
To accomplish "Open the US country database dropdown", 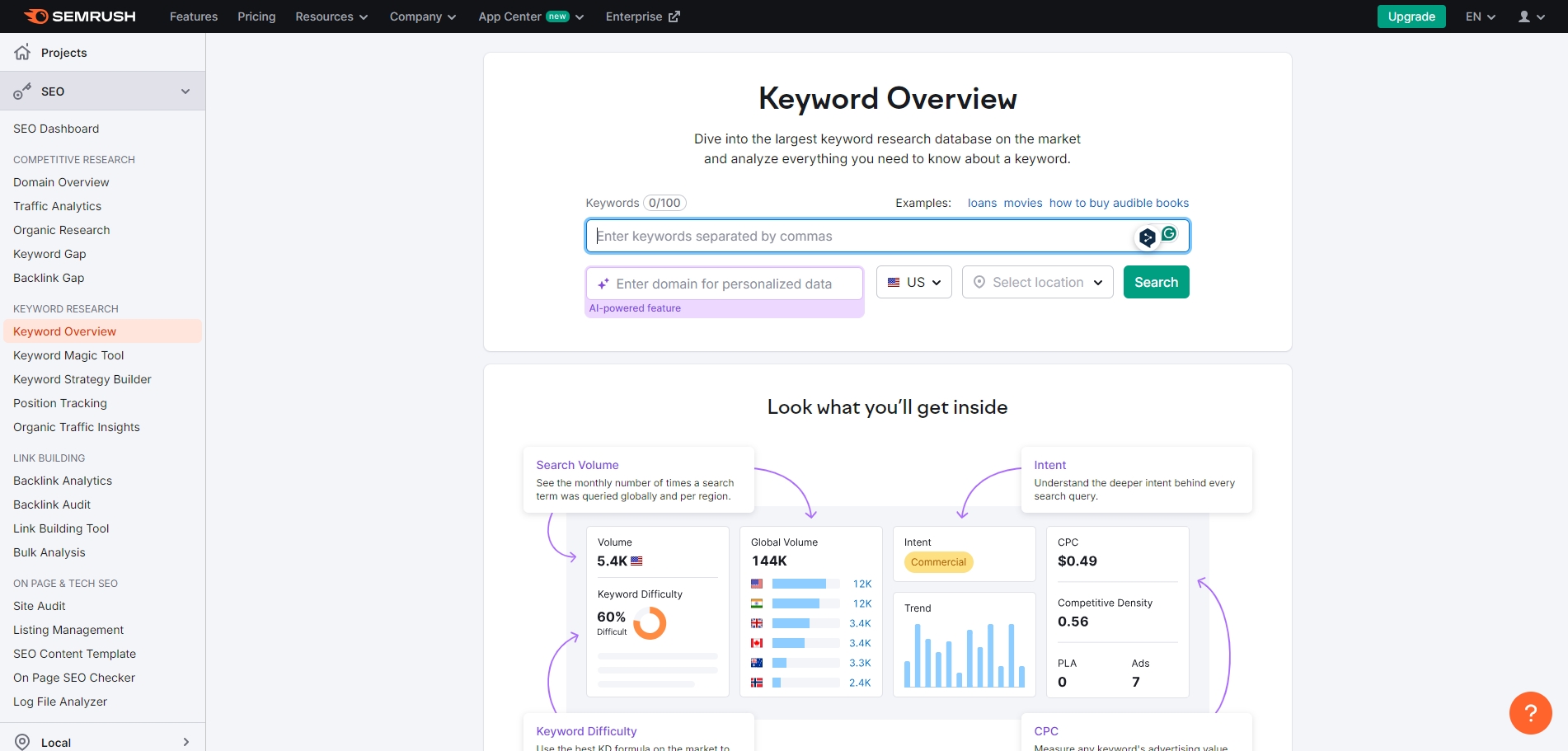I will (x=914, y=282).
